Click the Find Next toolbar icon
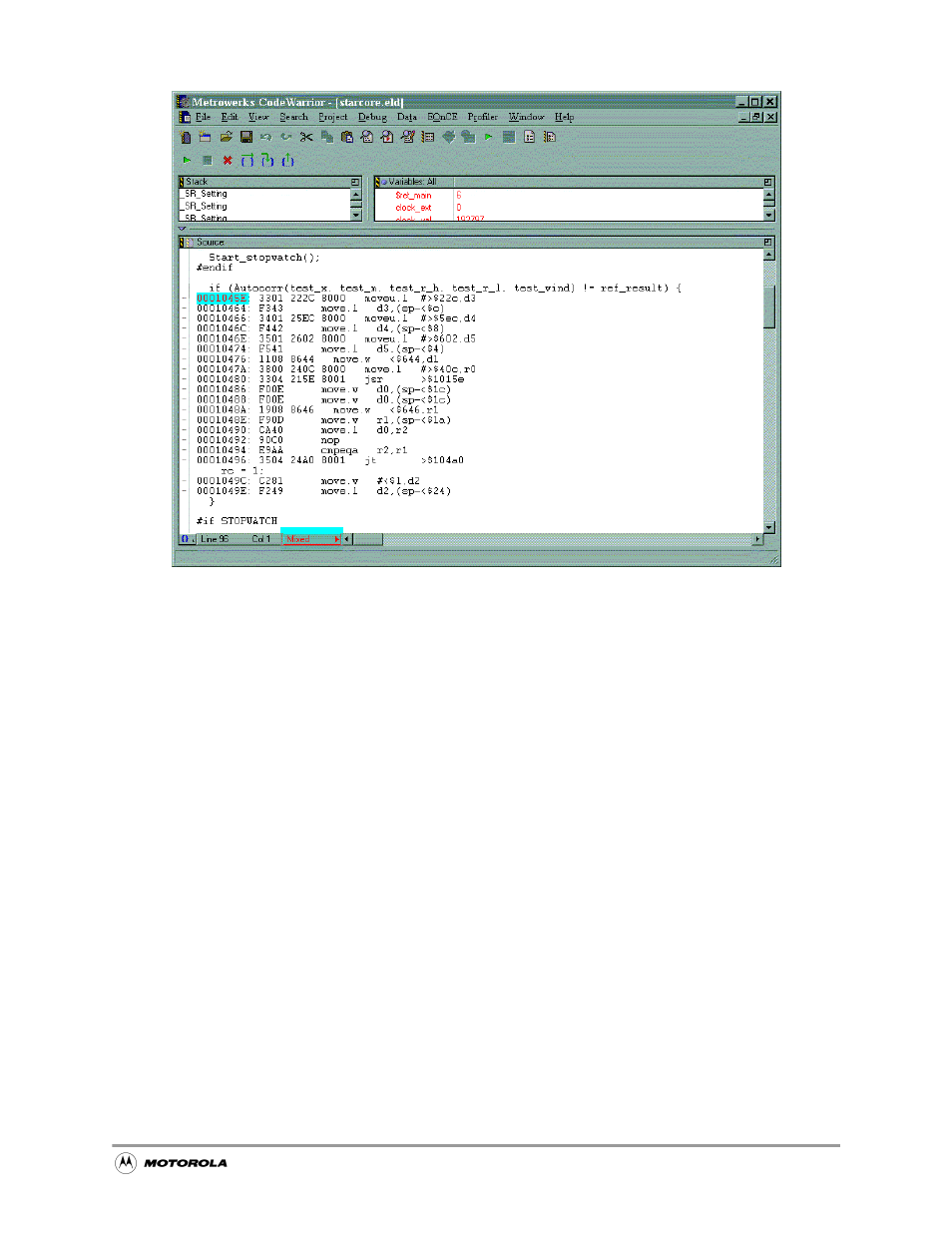 tap(387, 137)
